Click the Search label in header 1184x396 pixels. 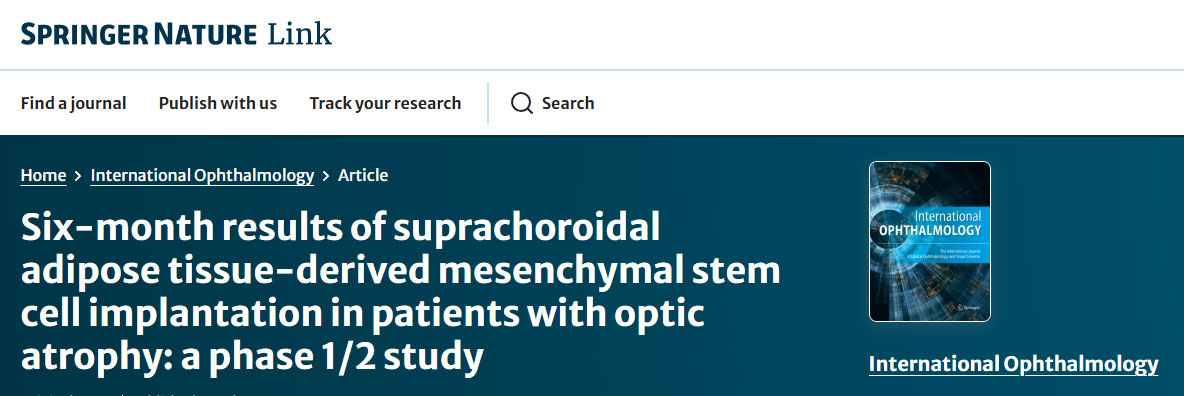point(568,104)
